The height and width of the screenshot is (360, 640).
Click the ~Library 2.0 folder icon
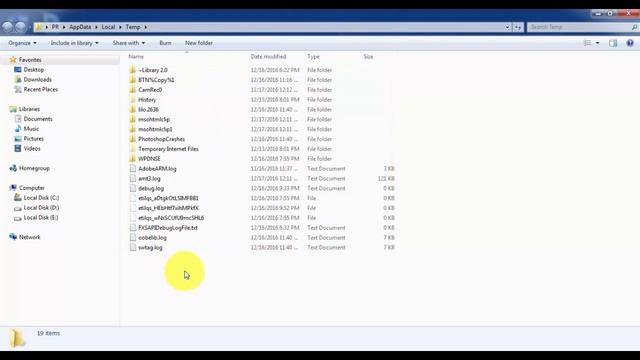[x=133, y=70]
